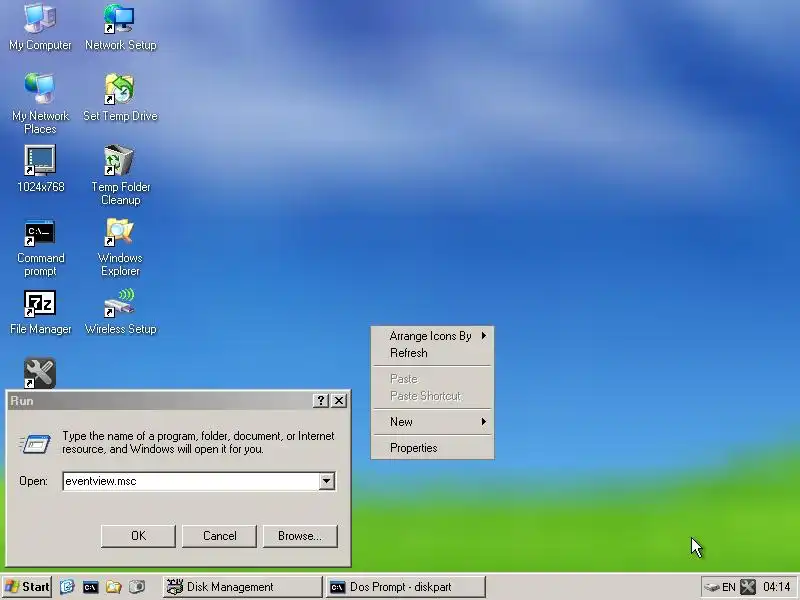The image size is (800, 600).
Task: Click the taskbar clock showing 04:14
Action: click(x=777, y=587)
